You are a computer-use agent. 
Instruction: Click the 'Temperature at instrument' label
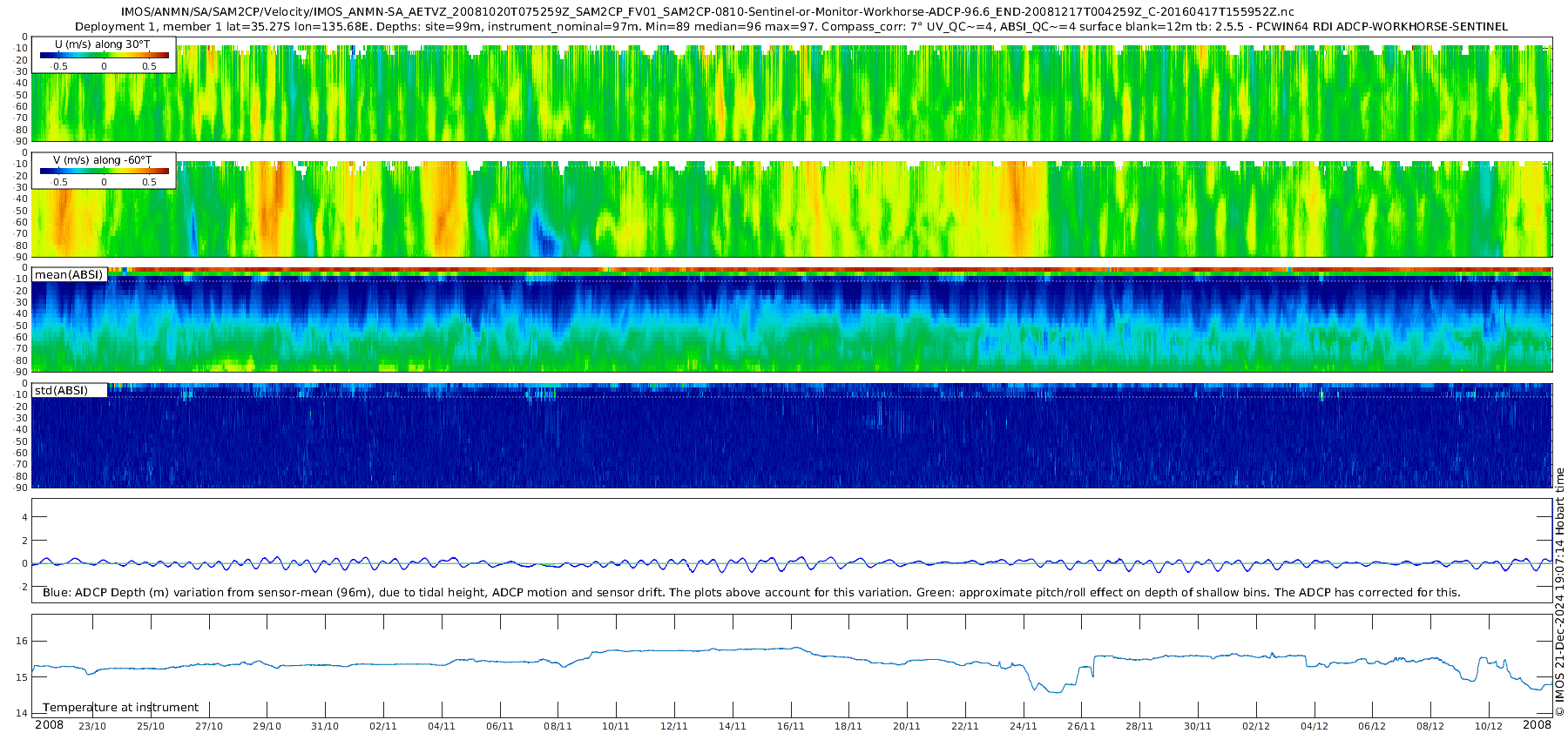(120, 708)
